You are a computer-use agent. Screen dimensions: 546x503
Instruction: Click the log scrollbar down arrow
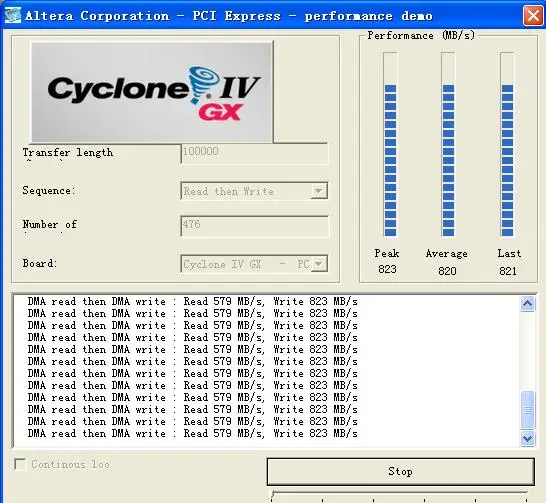527,438
